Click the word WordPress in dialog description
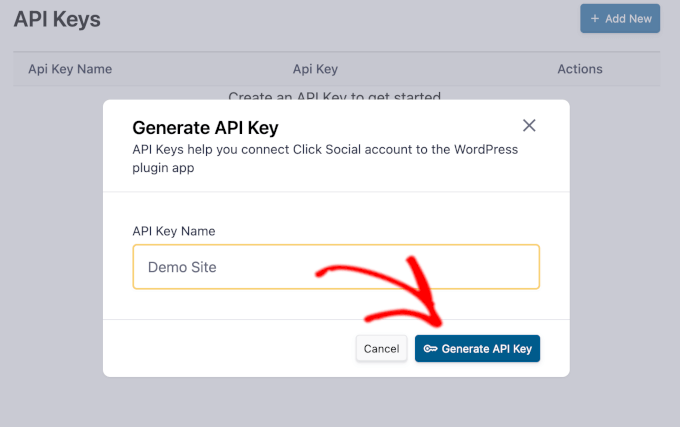 coord(484,150)
